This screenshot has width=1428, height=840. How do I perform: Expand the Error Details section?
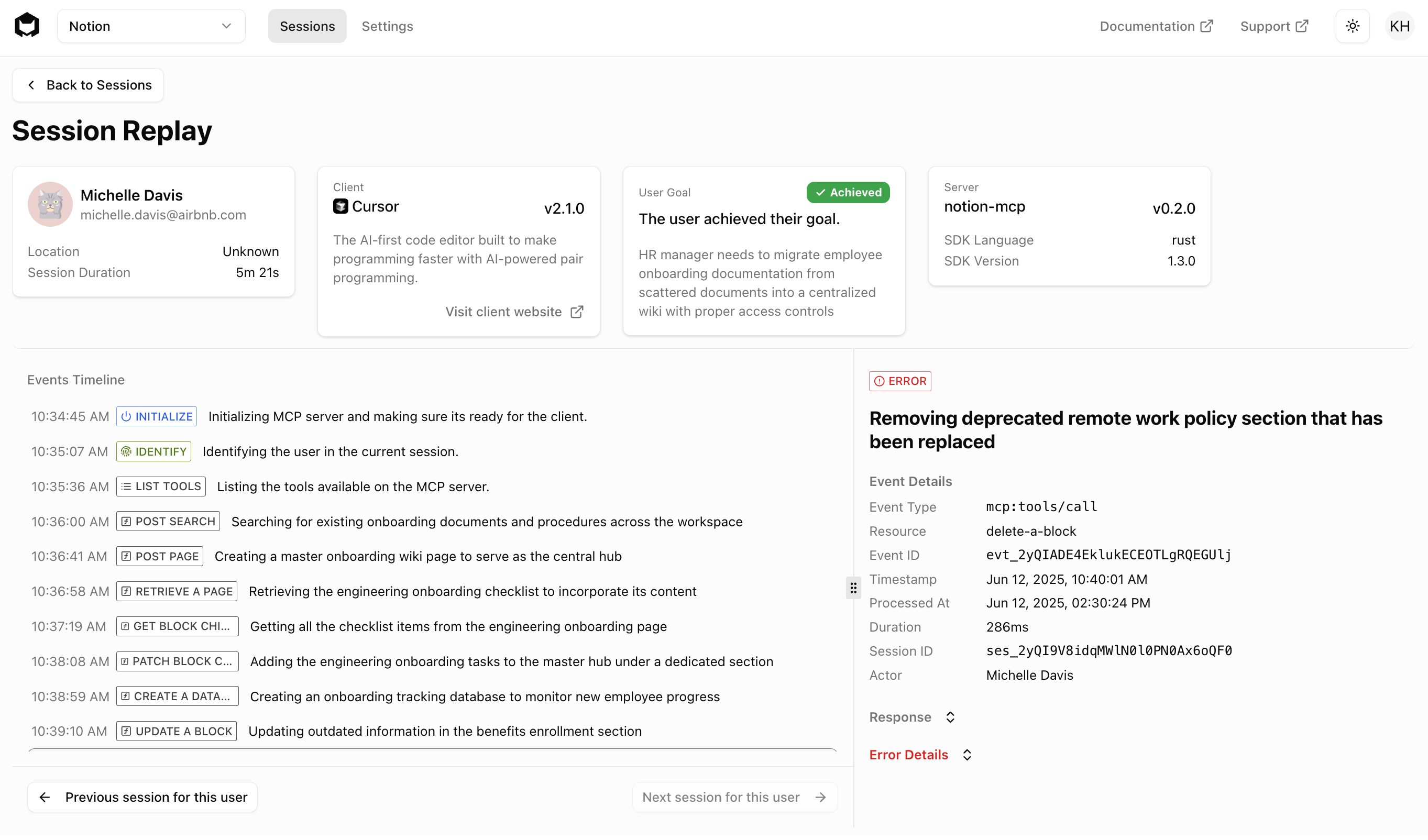point(921,755)
